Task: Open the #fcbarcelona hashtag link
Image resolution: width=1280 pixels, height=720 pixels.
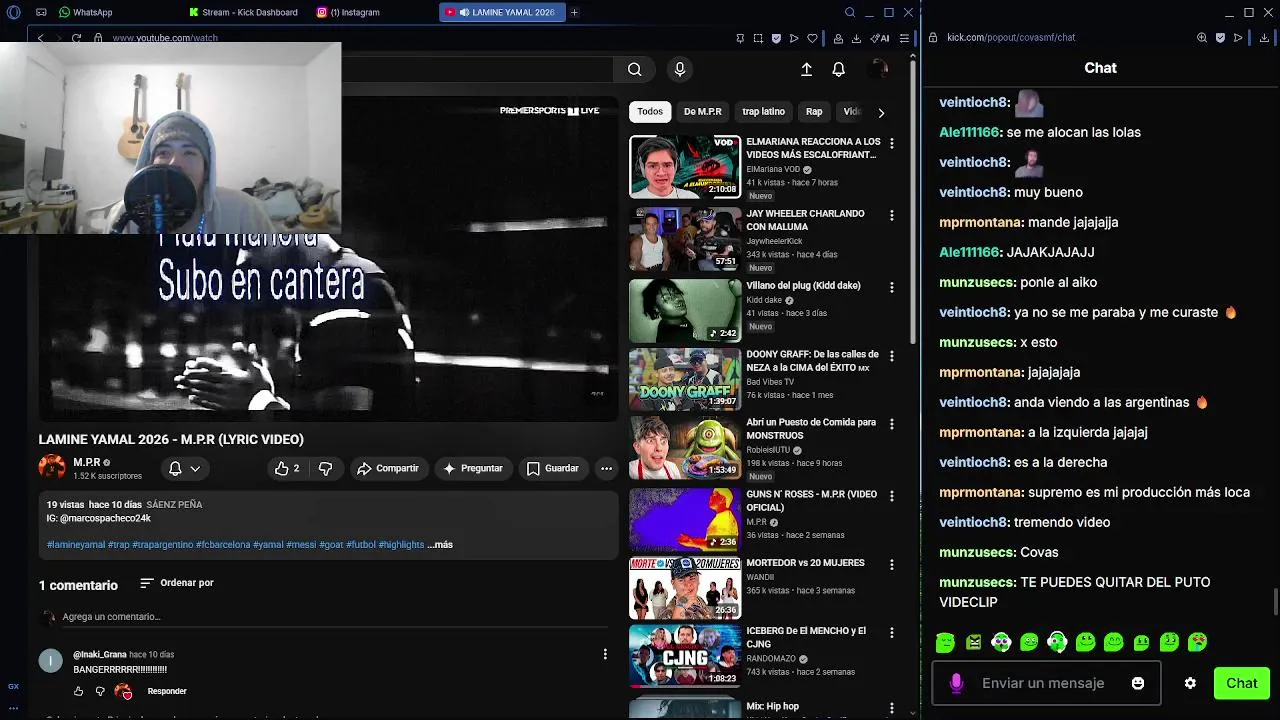Action: point(223,545)
